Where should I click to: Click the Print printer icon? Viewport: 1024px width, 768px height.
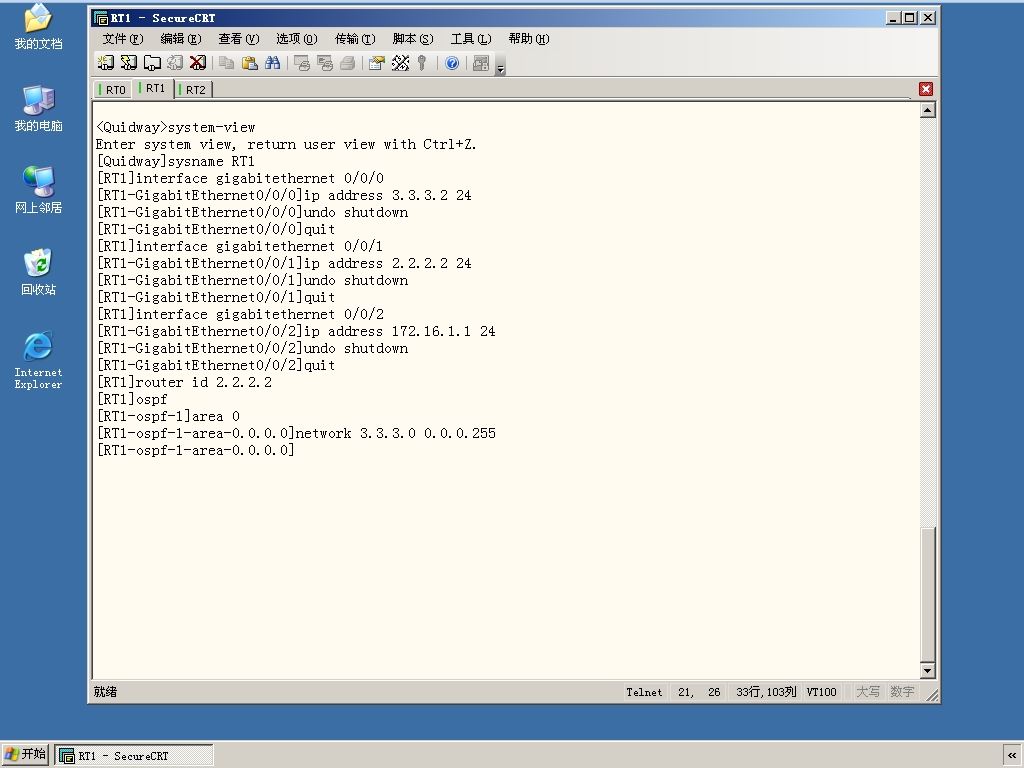point(347,63)
